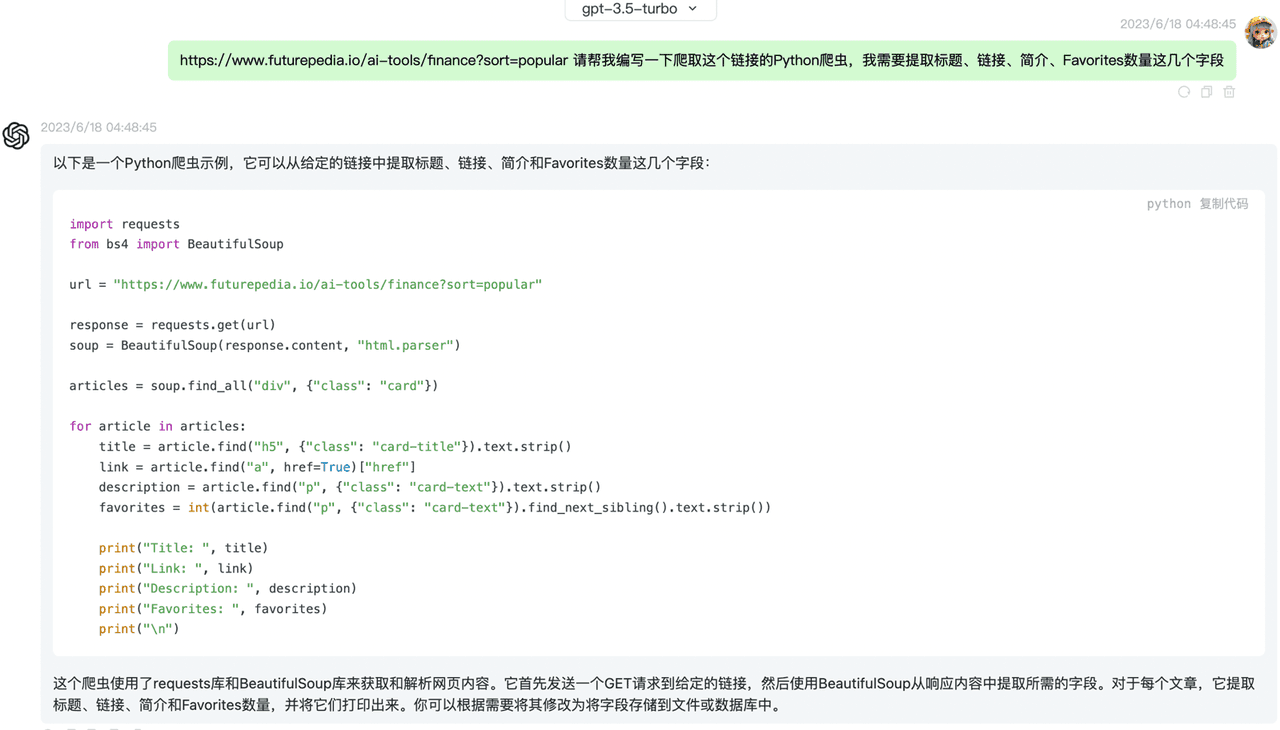
Task: Click the user timestamp 2023/6/18 04:48:45 at top right
Action: tap(1178, 24)
